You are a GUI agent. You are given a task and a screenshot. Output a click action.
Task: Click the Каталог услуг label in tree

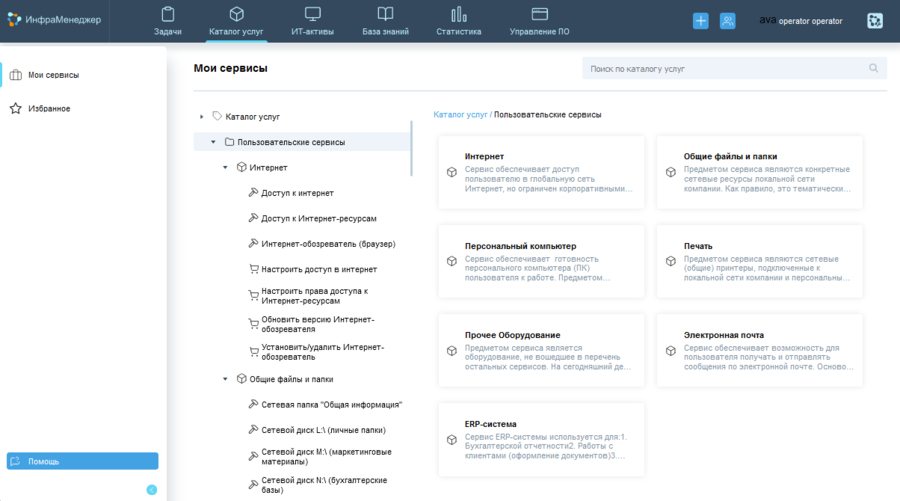(253, 116)
